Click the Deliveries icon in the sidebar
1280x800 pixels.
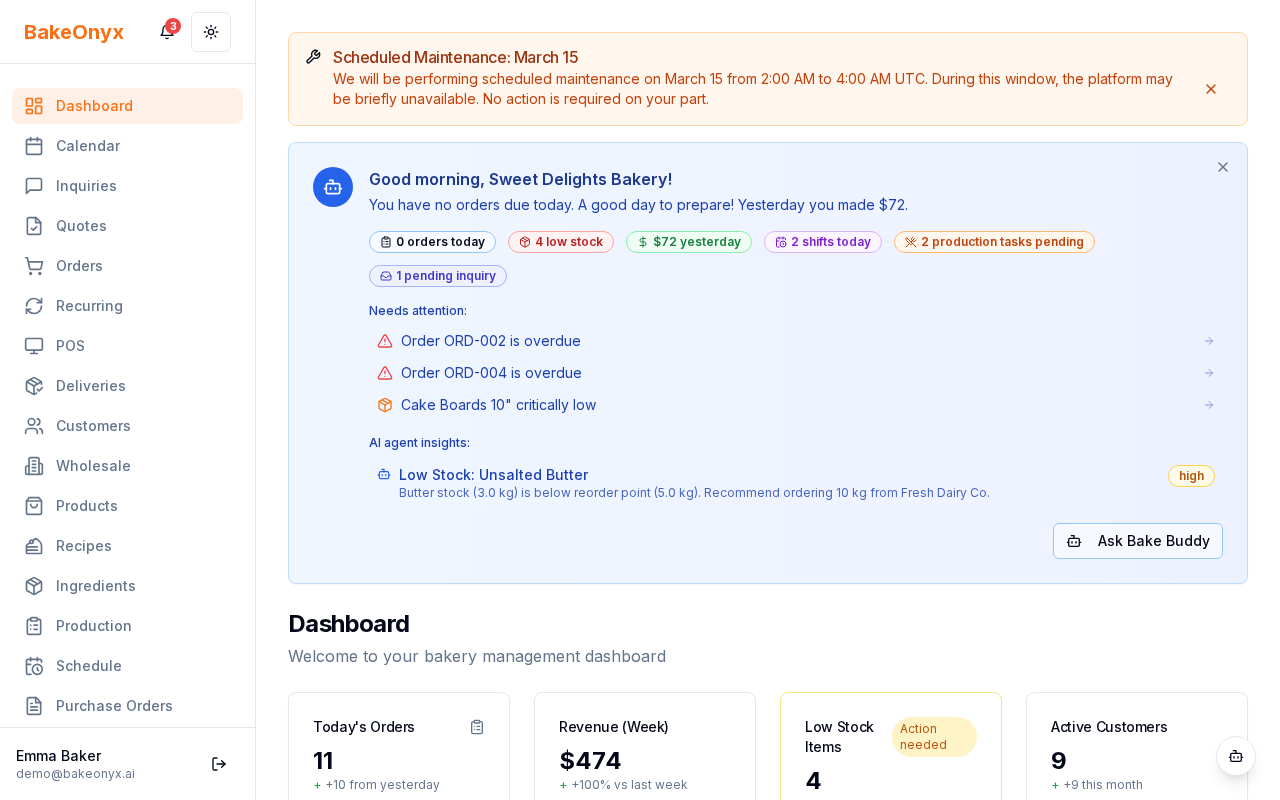pos(34,386)
